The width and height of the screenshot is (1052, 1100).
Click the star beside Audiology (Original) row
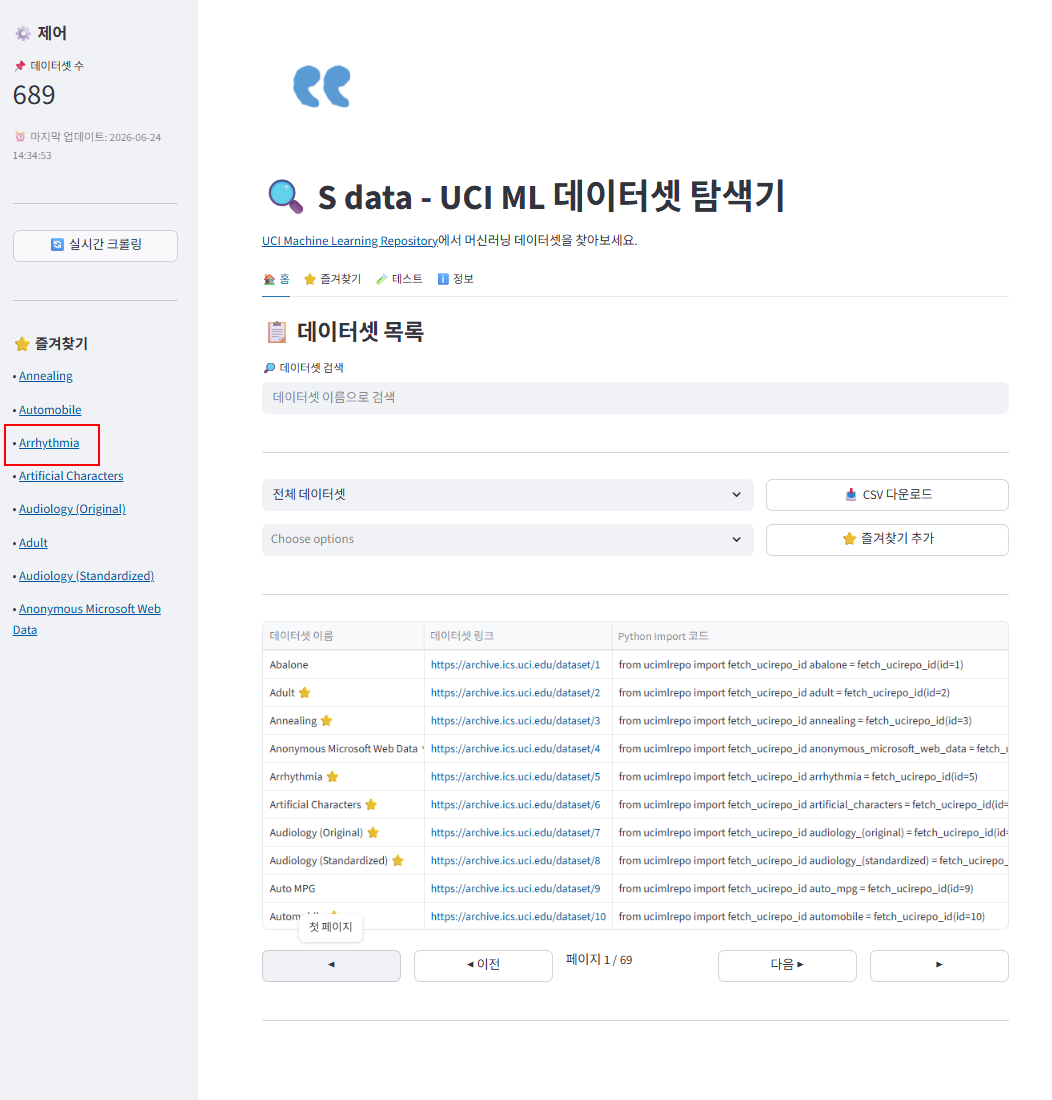[x=373, y=833]
